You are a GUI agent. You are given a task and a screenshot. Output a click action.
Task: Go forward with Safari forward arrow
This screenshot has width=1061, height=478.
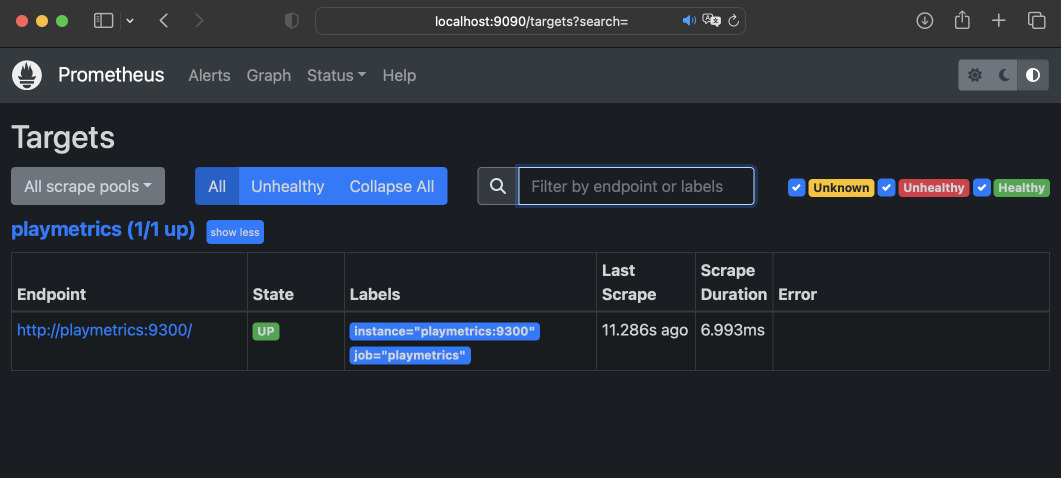[x=199, y=21]
